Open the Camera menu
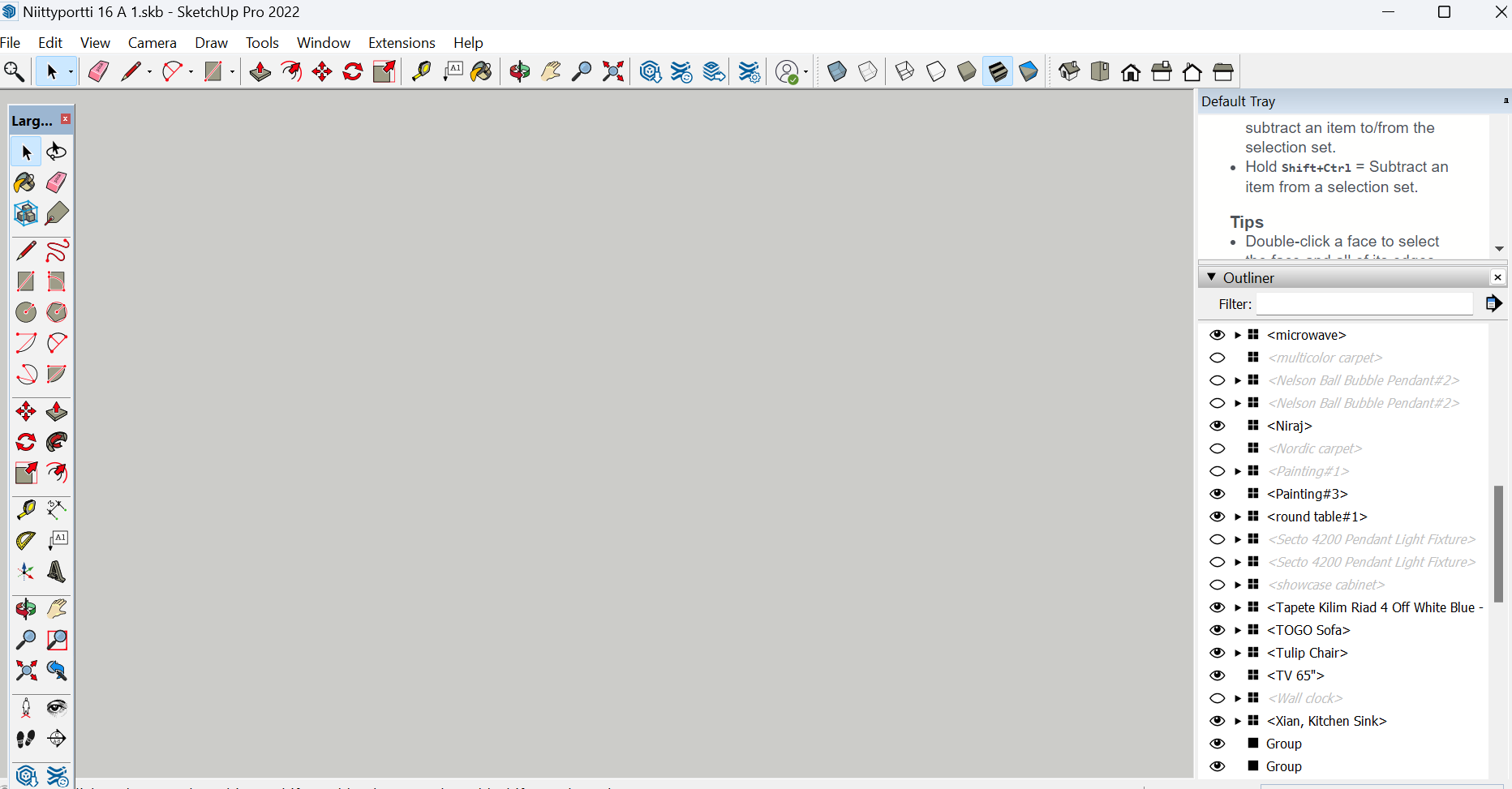 click(x=152, y=43)
